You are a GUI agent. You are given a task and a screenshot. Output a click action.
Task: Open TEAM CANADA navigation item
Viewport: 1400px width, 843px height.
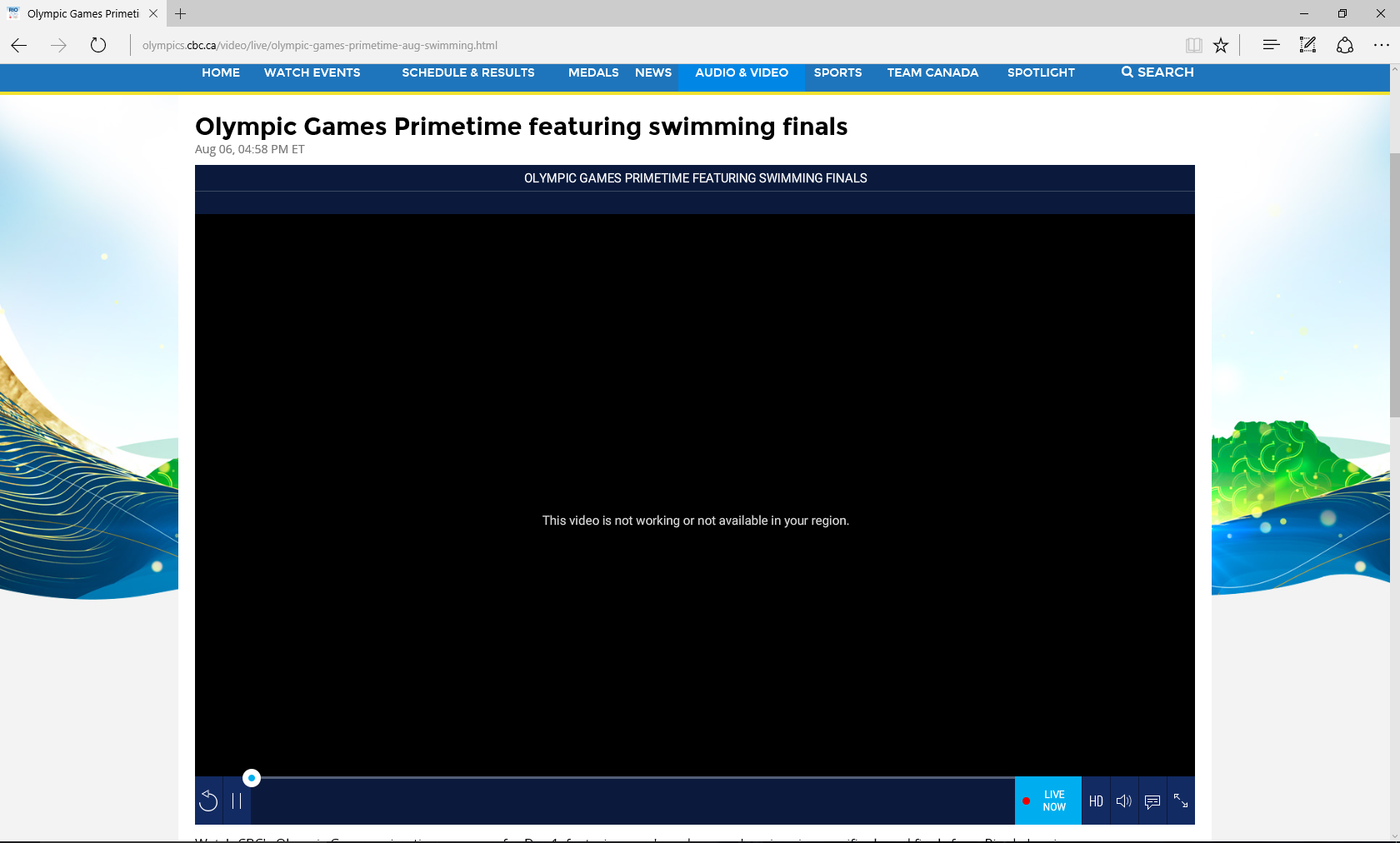(932, 72)
